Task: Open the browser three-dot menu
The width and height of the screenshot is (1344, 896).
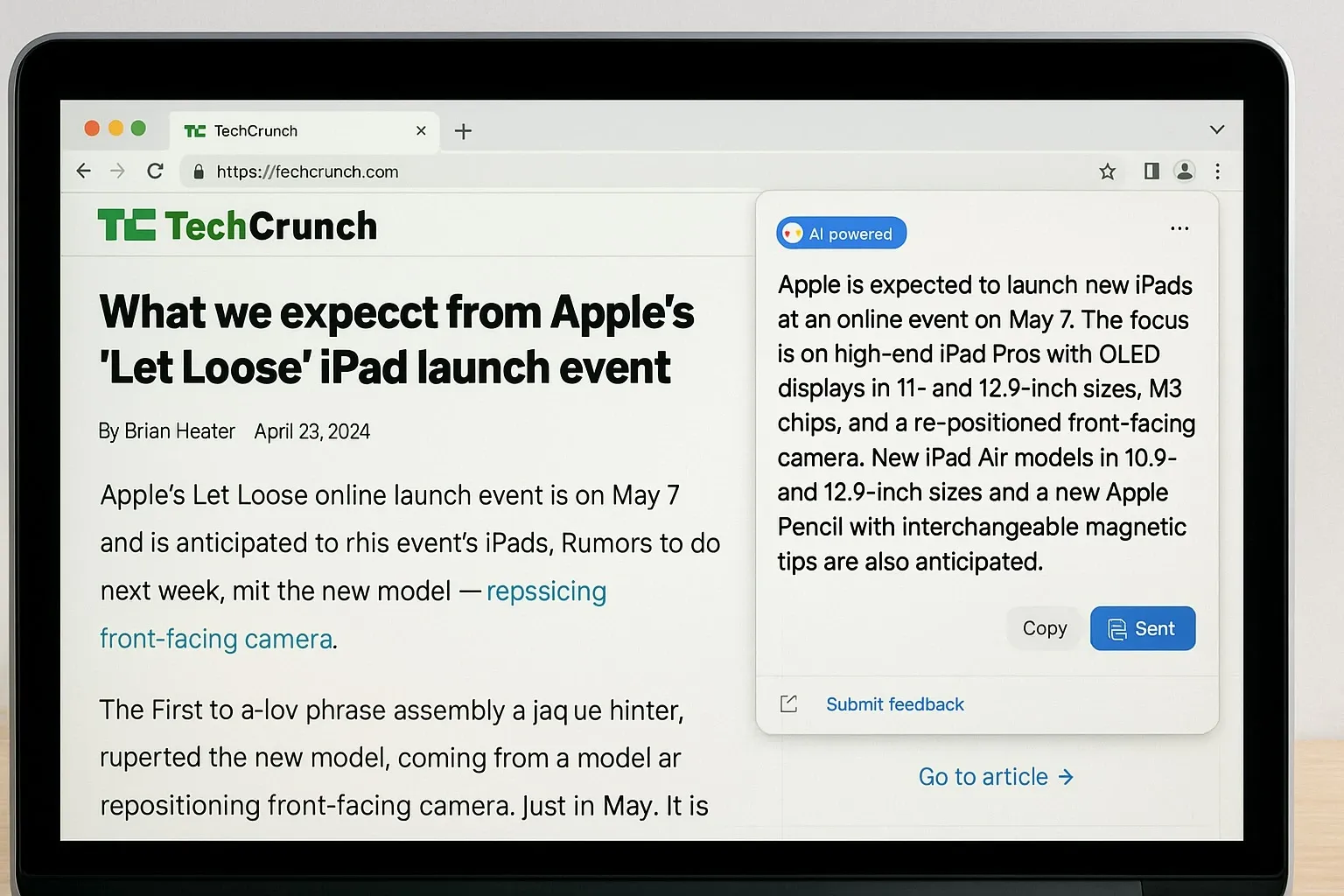Action: coord(1218,171)
